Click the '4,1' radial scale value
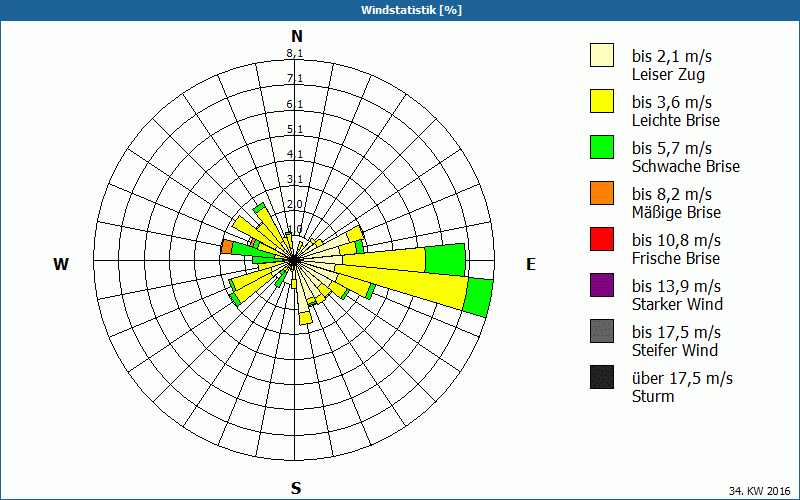Viewport: 800px width, 500px height. pos(294,154)
